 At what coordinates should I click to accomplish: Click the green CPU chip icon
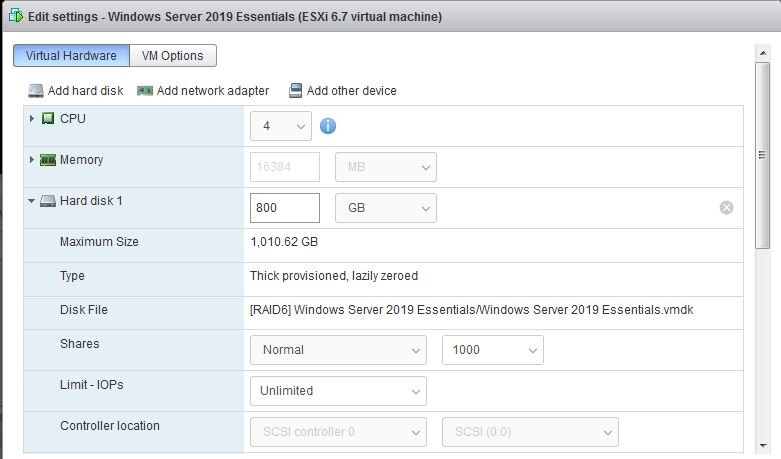pyautogui.click(x=48, y=119)
